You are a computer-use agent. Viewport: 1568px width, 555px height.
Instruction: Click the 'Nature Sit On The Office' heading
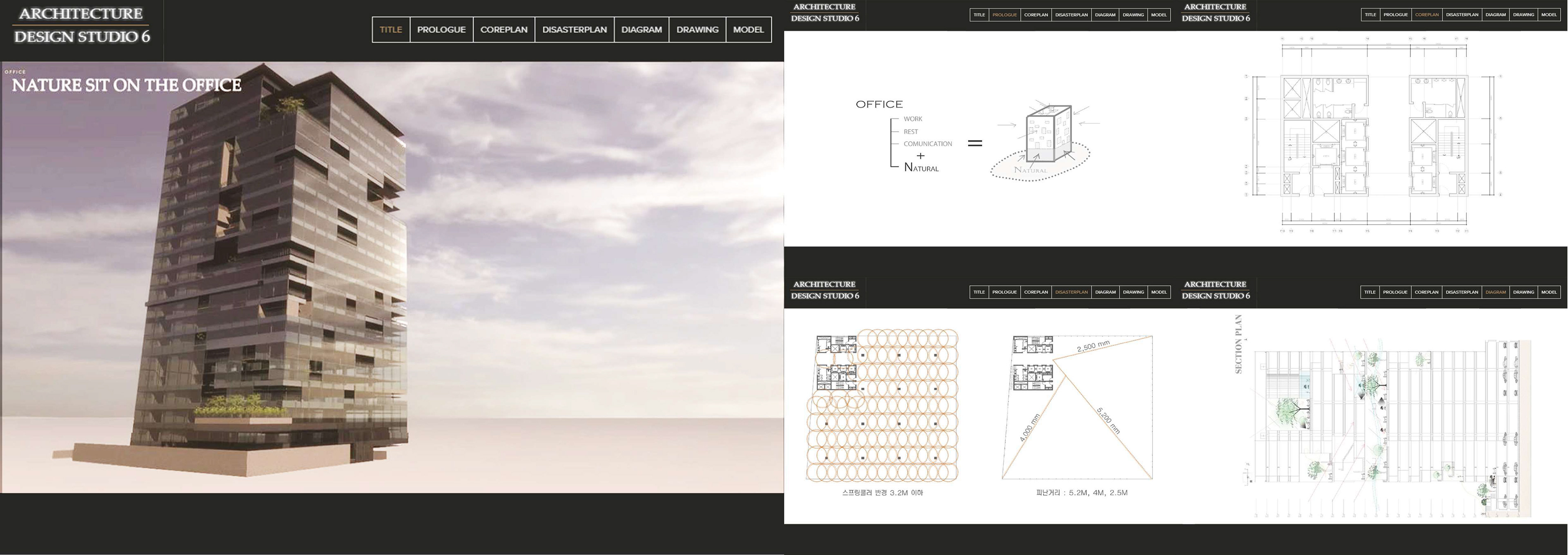[127, 85]
